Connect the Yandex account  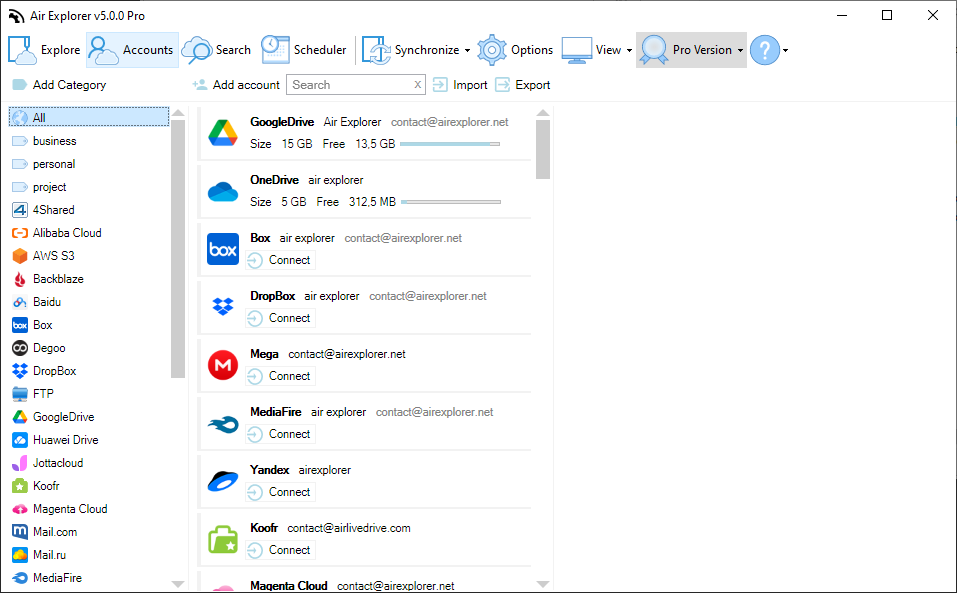[x=281, y=492]
